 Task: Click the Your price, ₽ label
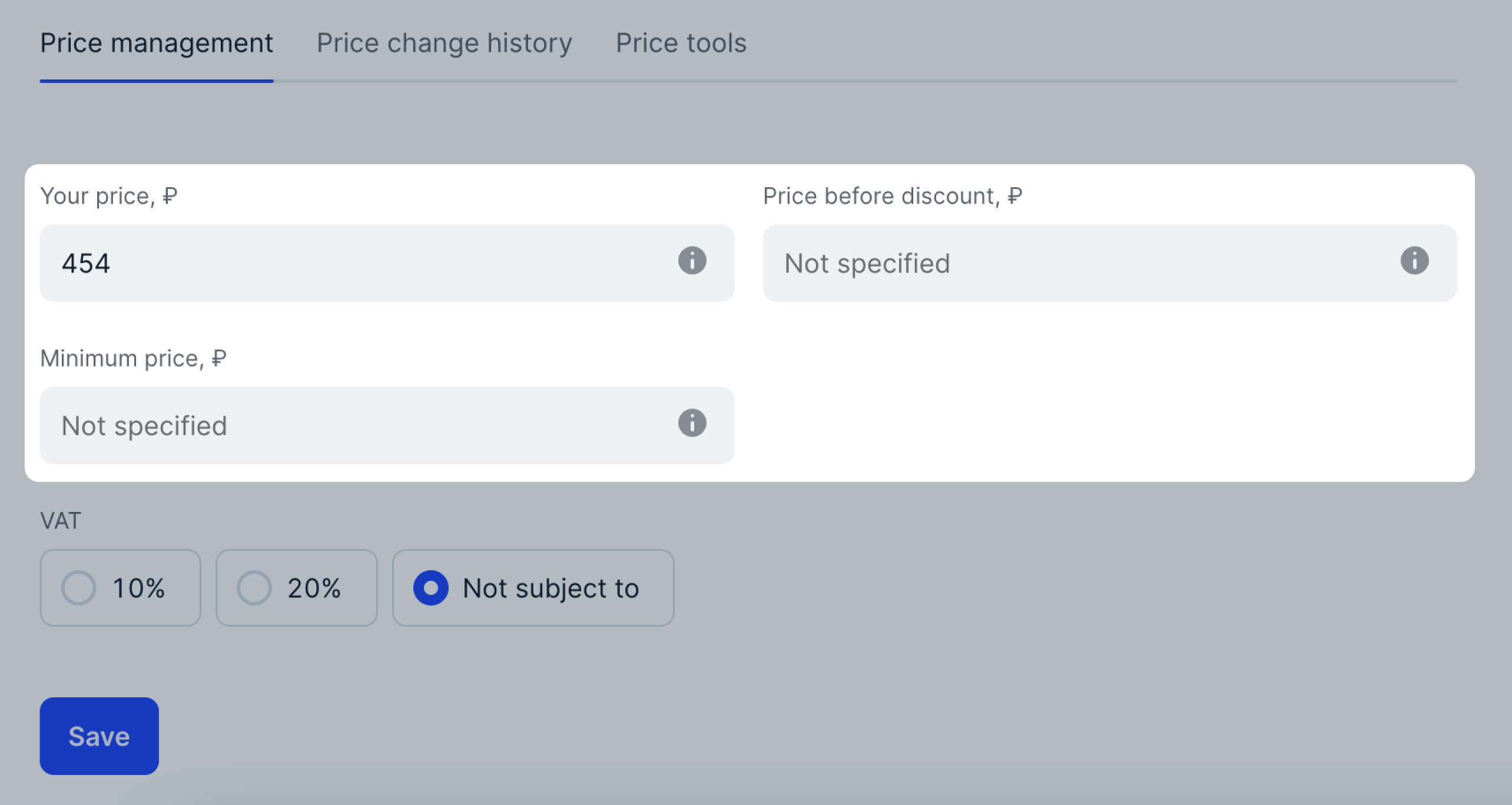pos(109,196)
